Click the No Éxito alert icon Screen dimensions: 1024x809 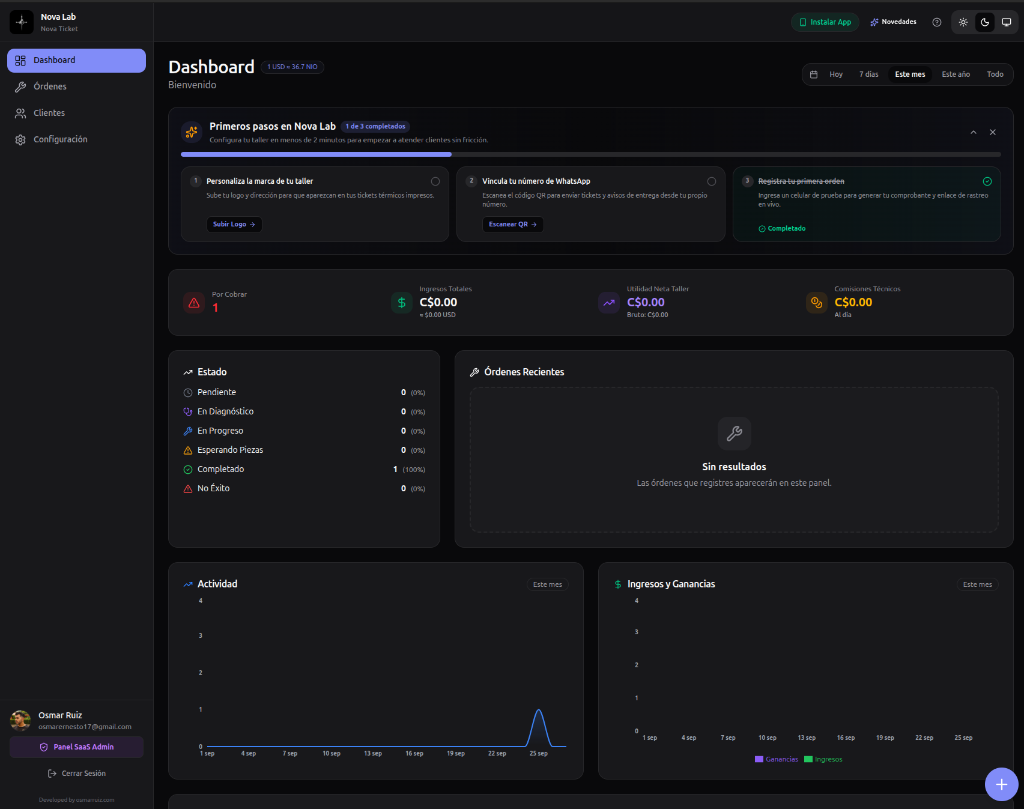[x=188, y=488]
